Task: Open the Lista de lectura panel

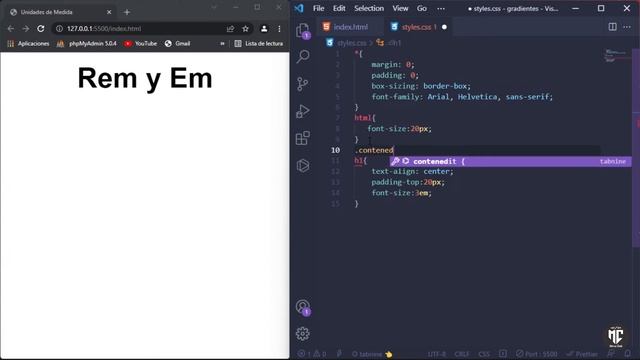Action: [259, 44]
